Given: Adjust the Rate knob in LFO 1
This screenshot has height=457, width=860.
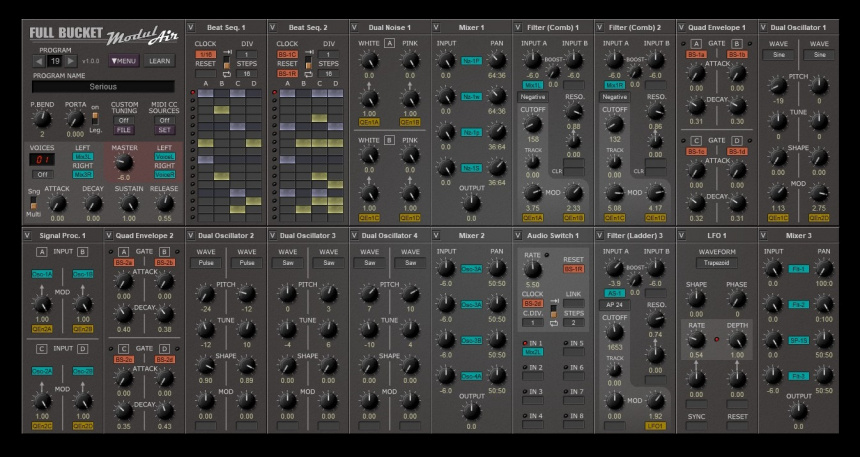Looking at the screenshot, I should pyautogui.click(x=697, y=340).
